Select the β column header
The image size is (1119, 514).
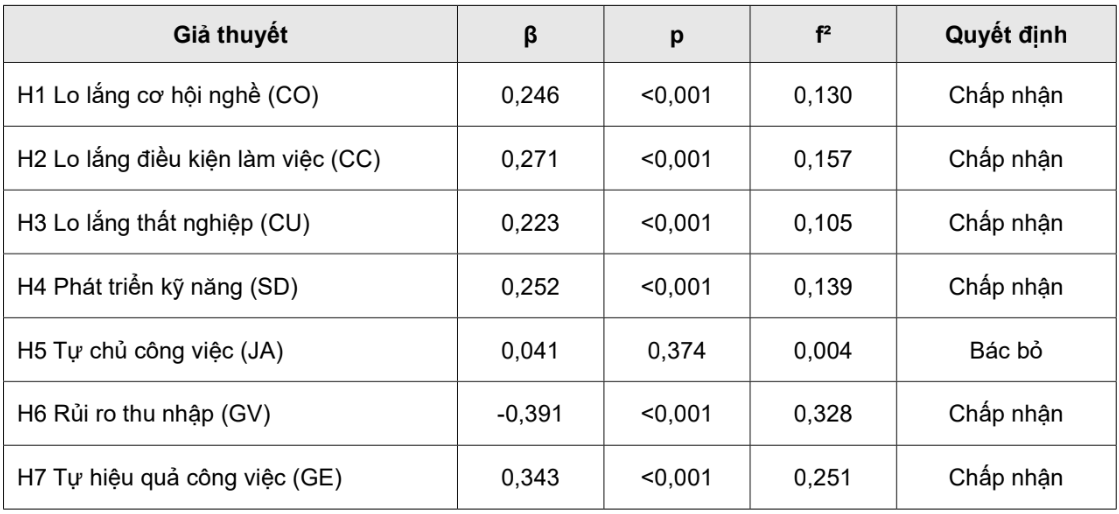pos(530,34)
